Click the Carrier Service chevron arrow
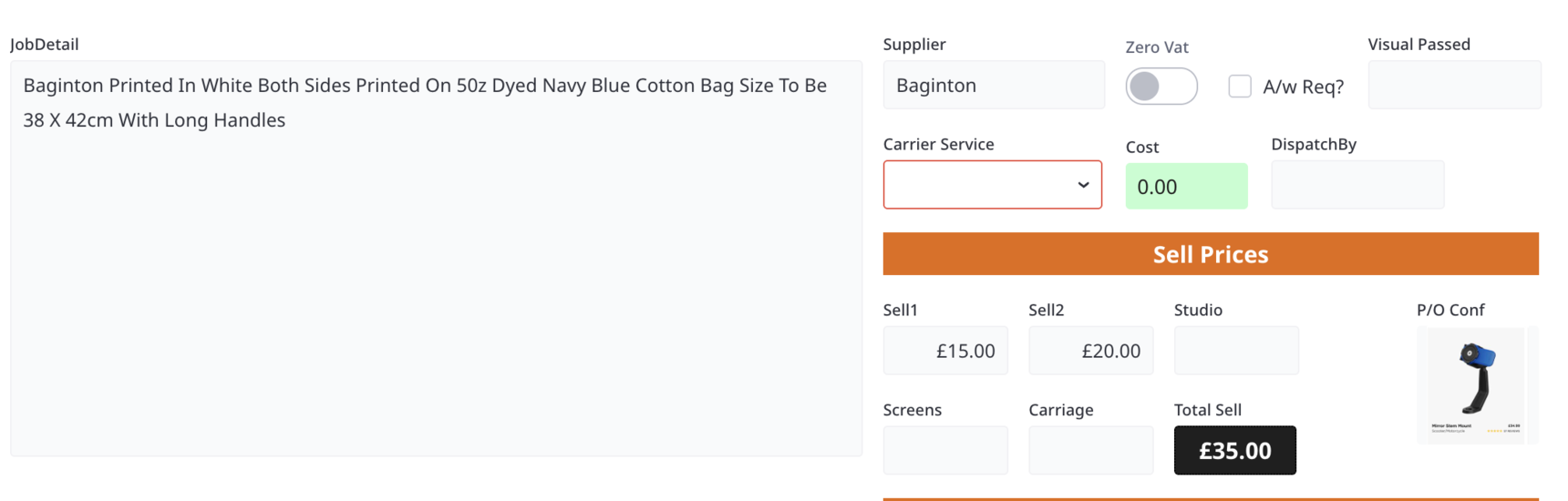The image size is (1568, 501). [x=1083, y=185]
